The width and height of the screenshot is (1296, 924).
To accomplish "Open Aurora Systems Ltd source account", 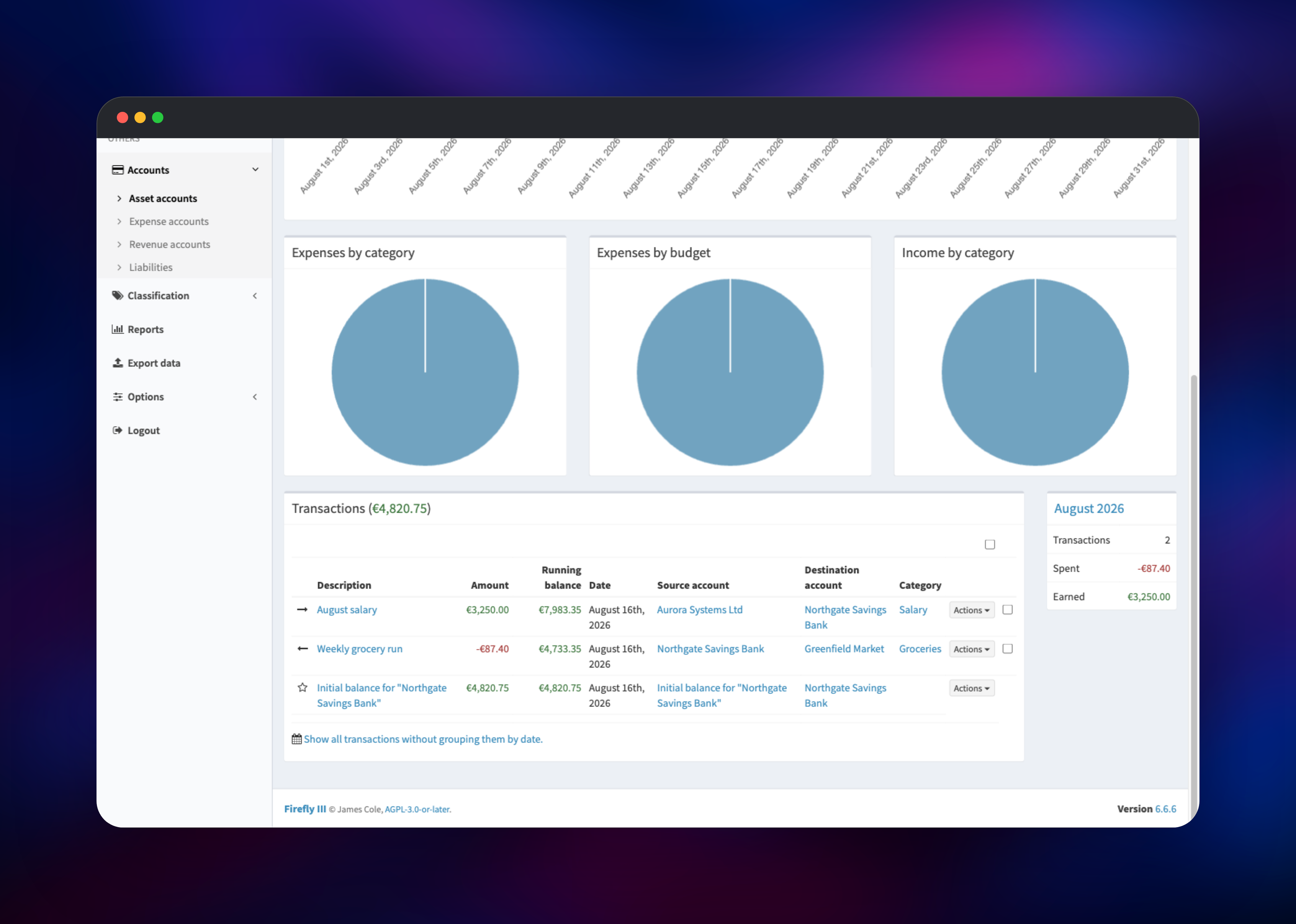I will 700,610.
